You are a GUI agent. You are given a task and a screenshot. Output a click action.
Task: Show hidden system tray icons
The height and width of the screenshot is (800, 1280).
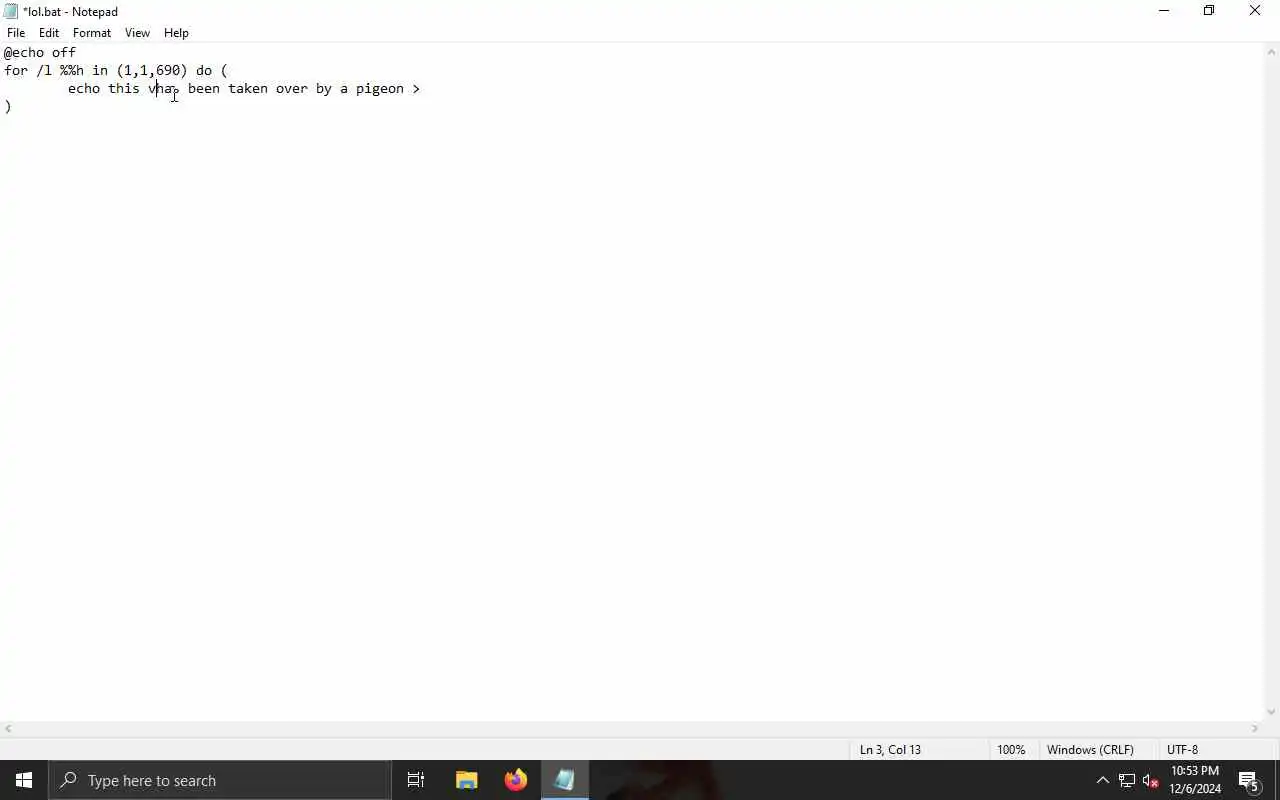1102,780
